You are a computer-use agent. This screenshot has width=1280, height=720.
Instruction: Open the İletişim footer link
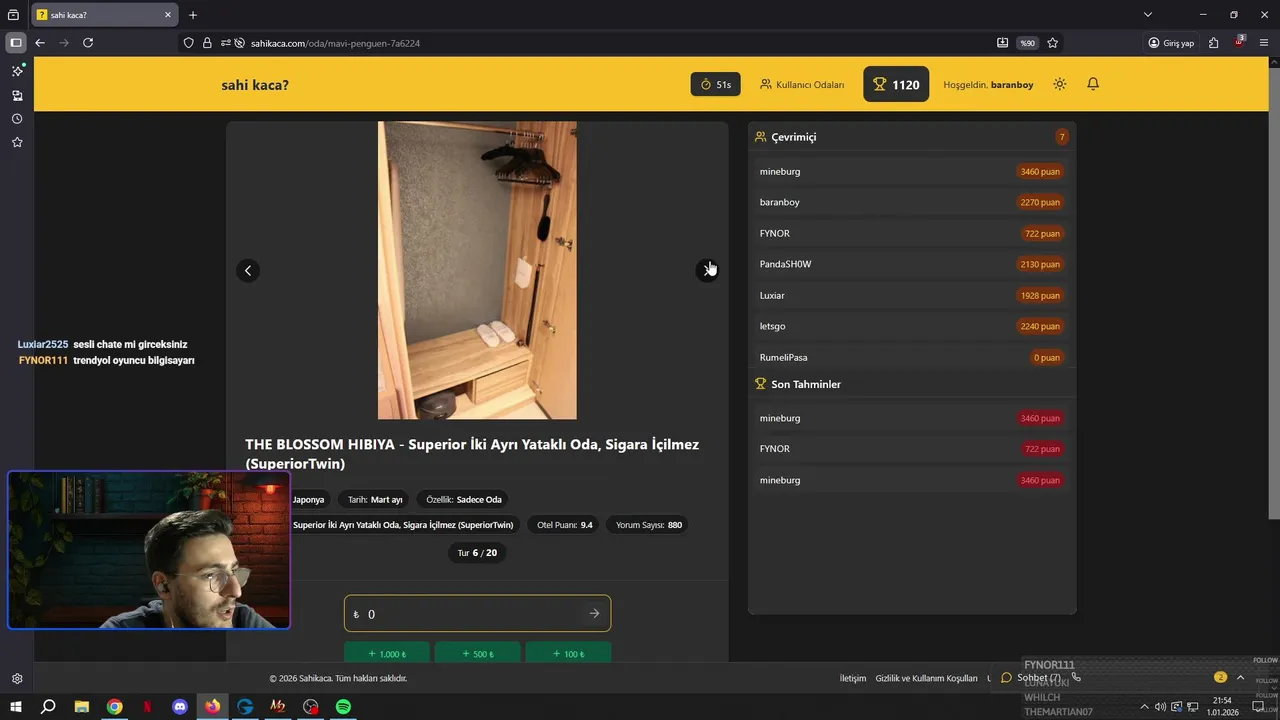tap(853, 678)
